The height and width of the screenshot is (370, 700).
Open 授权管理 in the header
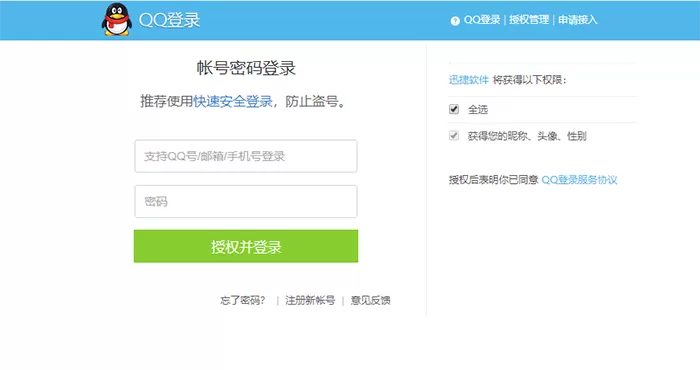(x=529, y=20)
